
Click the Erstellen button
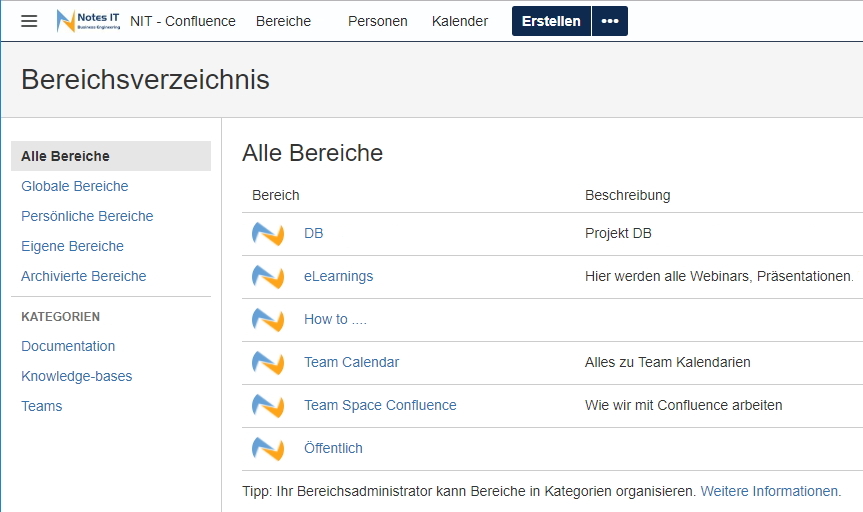coord(551,21)
